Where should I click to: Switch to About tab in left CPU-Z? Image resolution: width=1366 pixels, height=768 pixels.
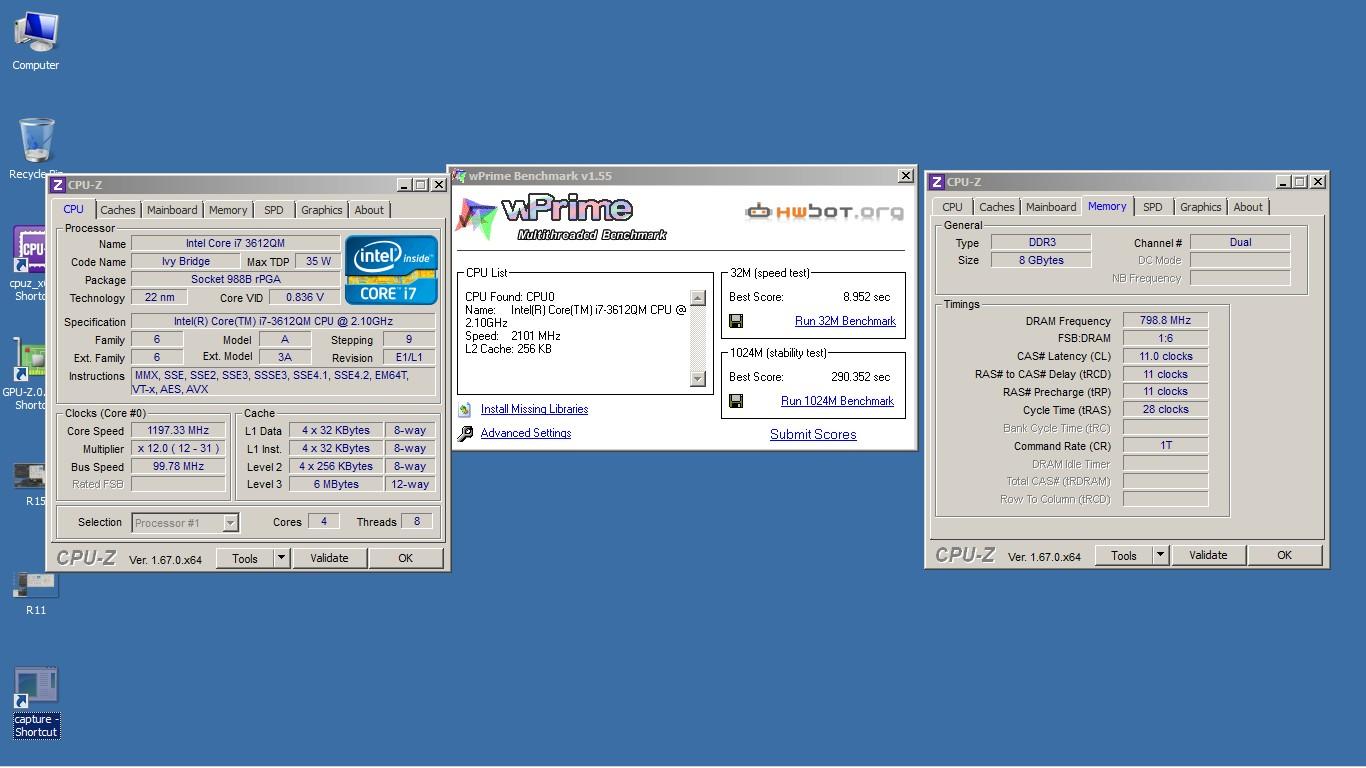coord(369,210)
